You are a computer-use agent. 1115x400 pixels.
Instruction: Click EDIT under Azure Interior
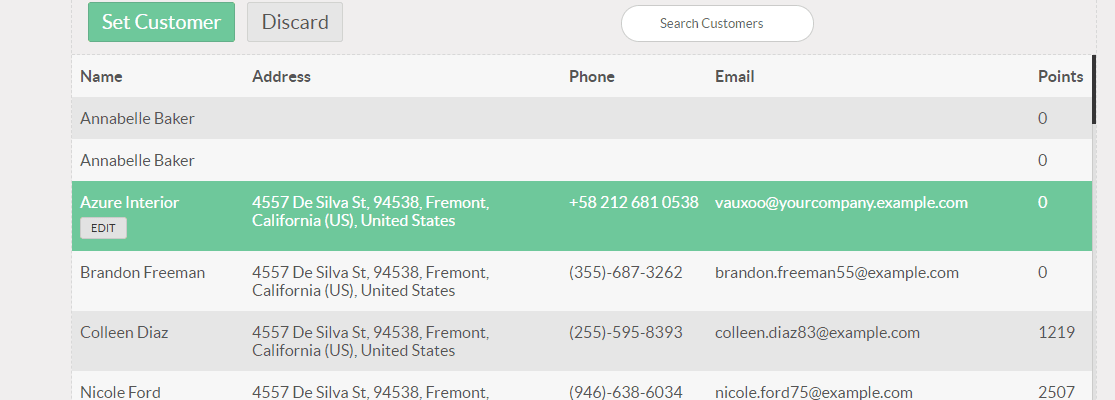click(x=103, y=228)
